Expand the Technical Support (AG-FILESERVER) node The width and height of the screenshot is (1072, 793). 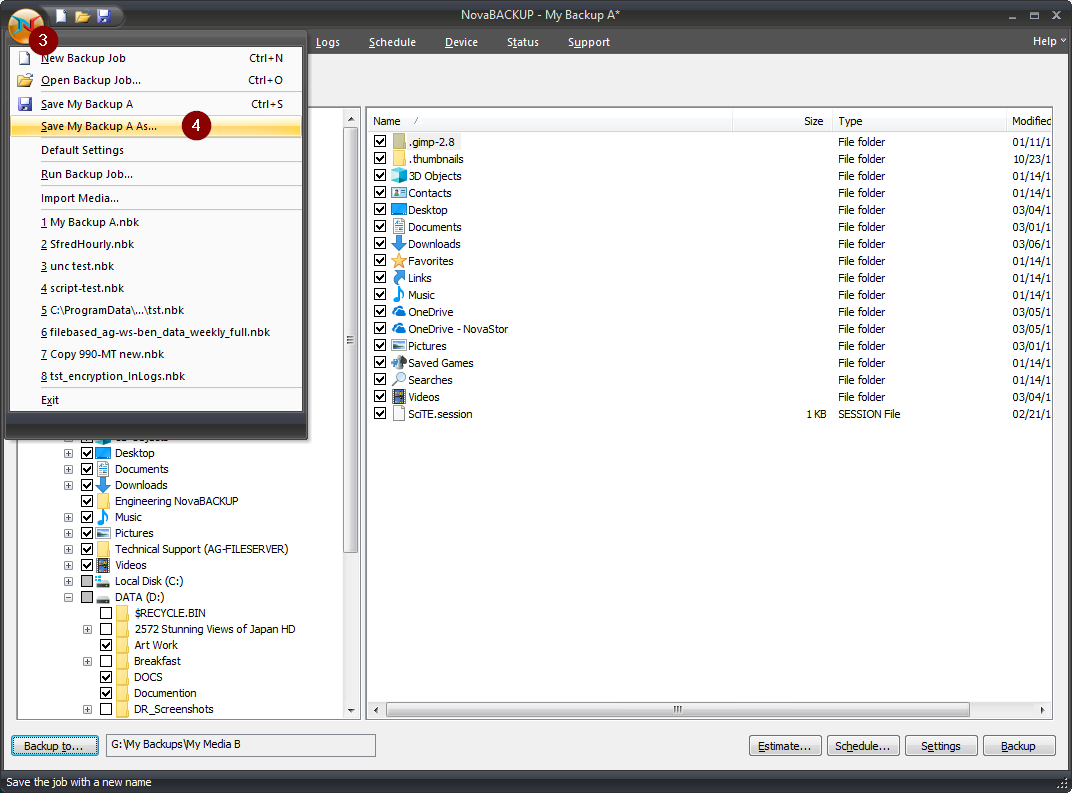pyautogui.click(x=68, y=550)
